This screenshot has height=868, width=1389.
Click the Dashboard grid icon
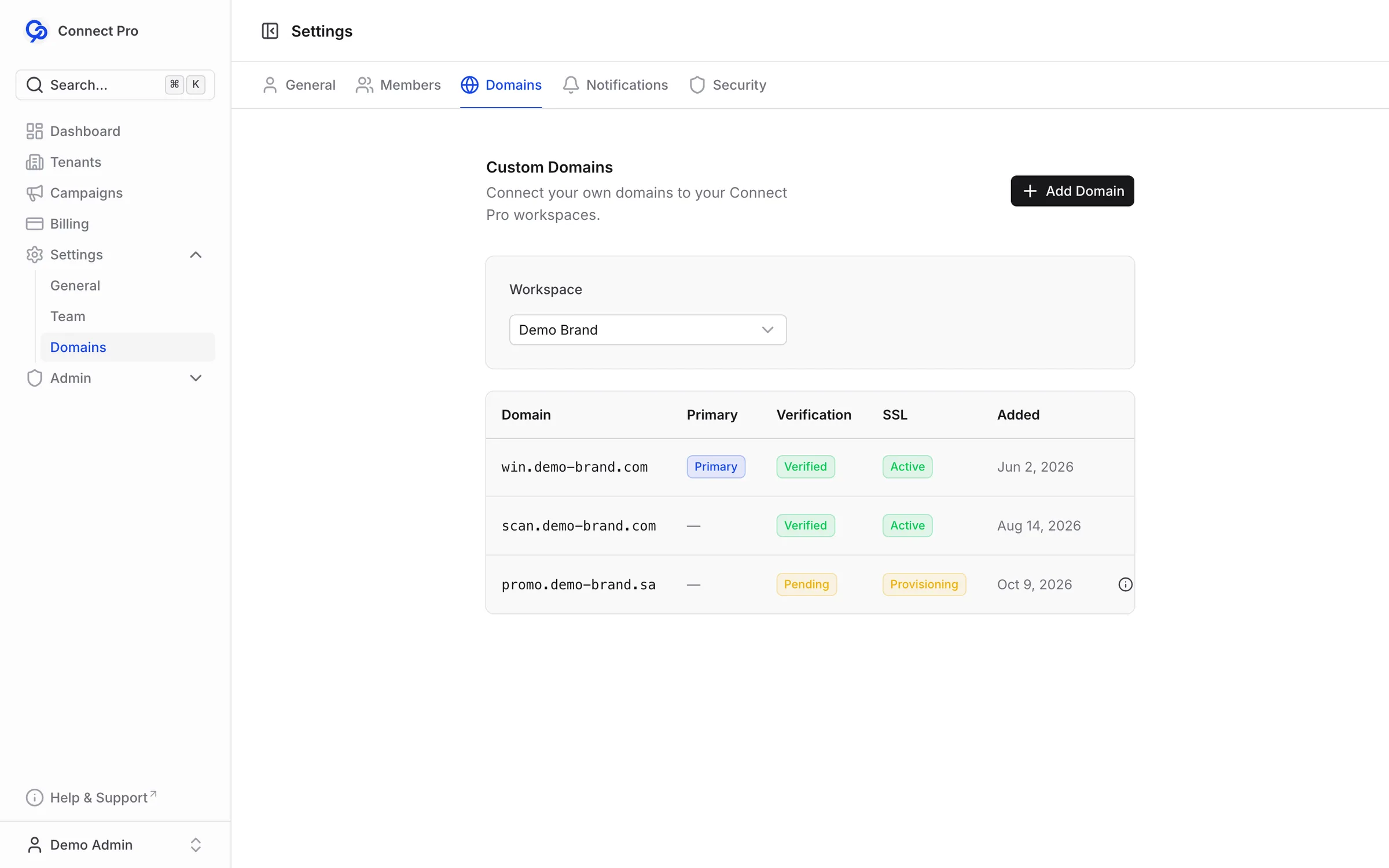(x=35, y=131)
